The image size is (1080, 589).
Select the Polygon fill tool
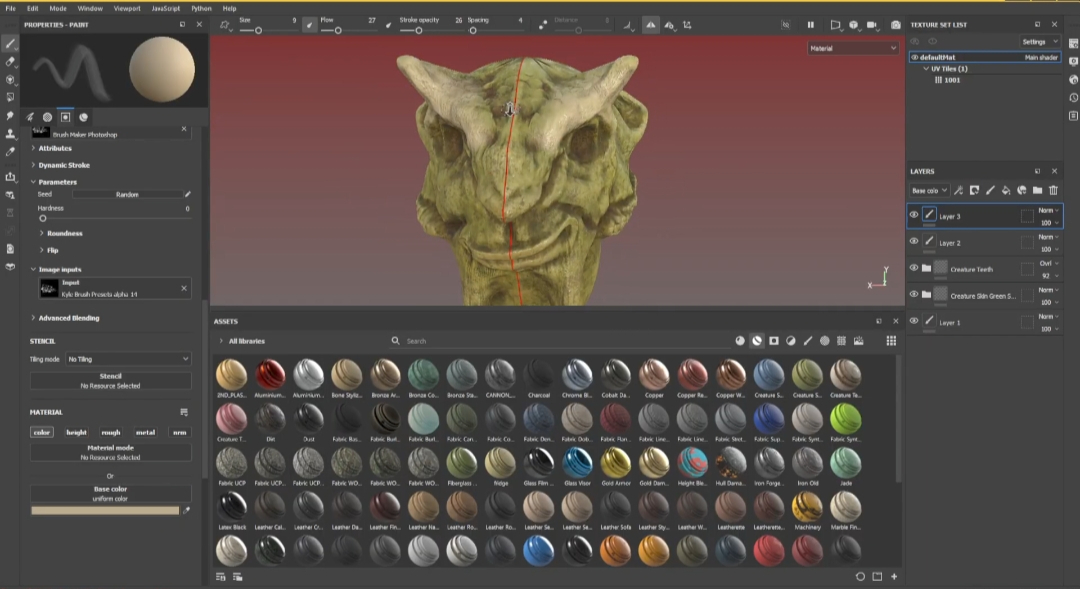tap(10, 97)
